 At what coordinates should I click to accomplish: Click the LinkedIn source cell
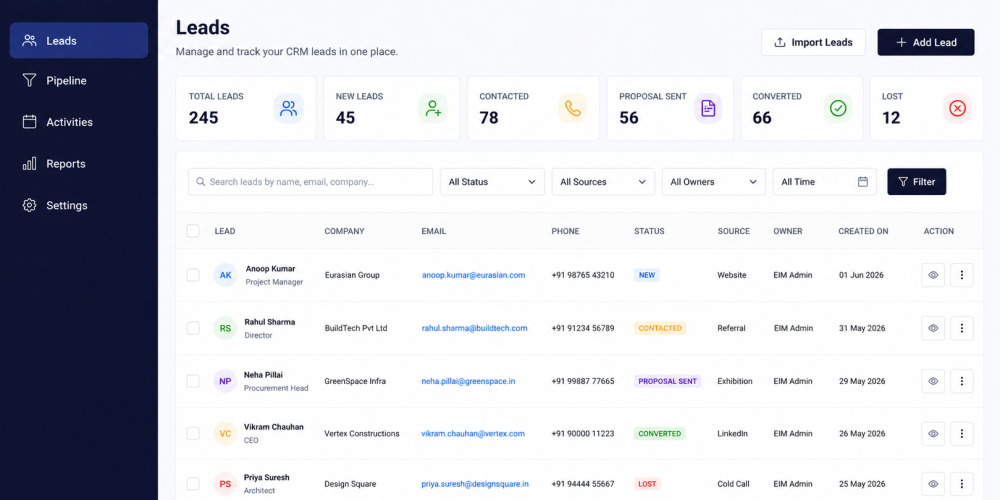point(733,434)
